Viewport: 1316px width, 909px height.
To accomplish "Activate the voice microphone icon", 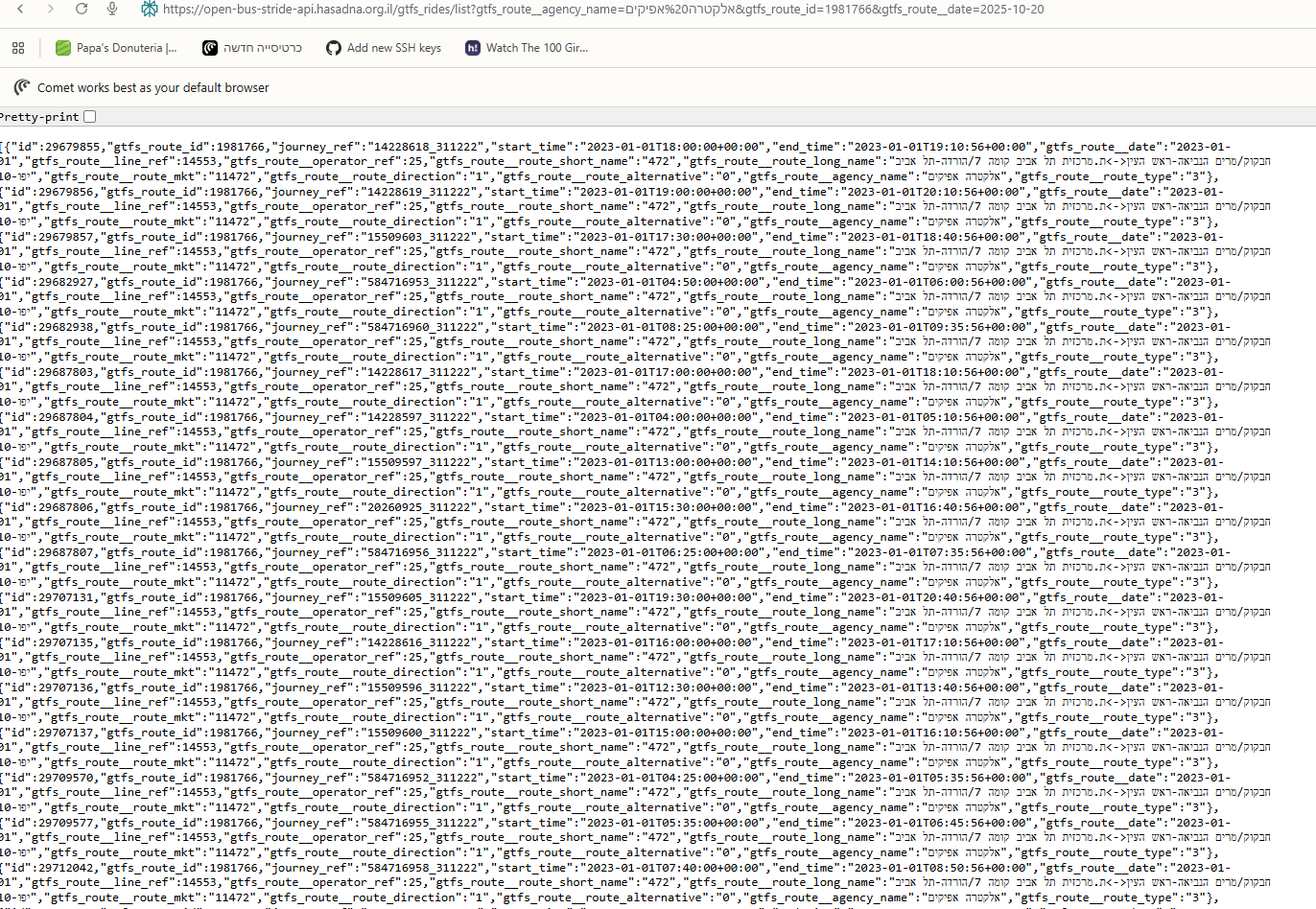I will coord(112,9).
